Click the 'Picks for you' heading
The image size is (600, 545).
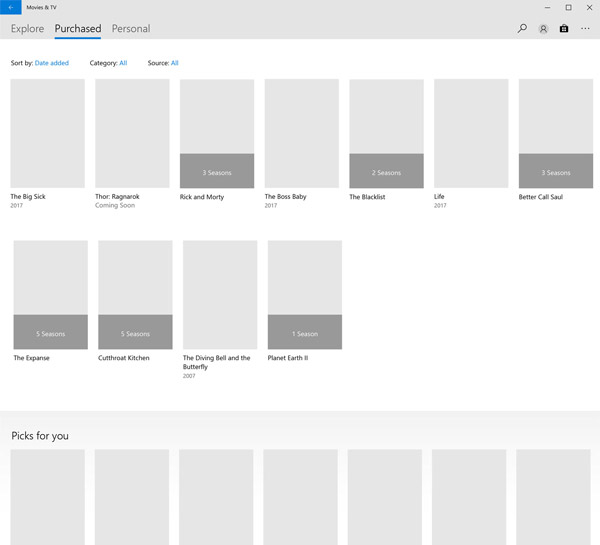tap(40, 436)
